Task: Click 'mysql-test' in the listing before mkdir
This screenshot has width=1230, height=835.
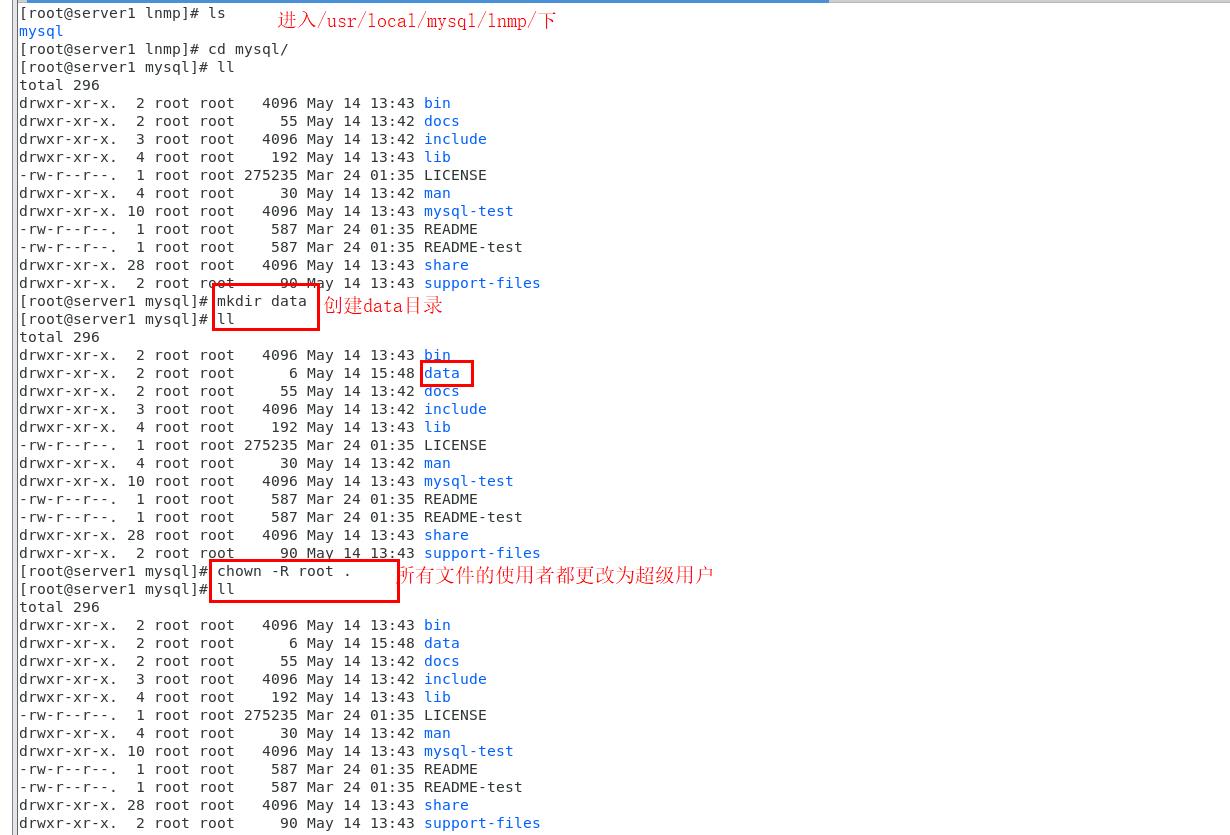Action: click(x=469, y=211)
